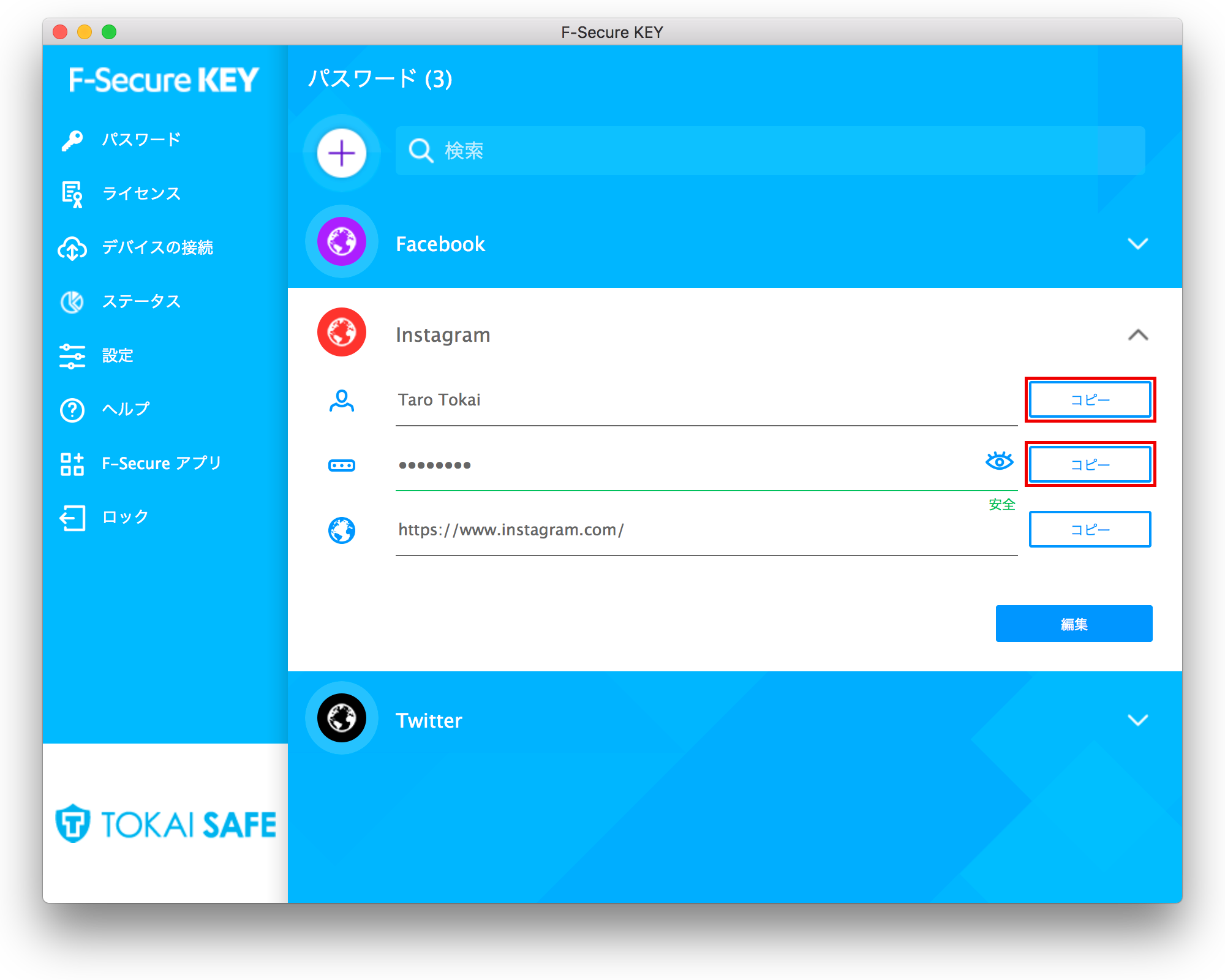The height and width of the screenshot is (980, 1225).
Task: Click the 安全 password strength label
Action: point(1002,505)
